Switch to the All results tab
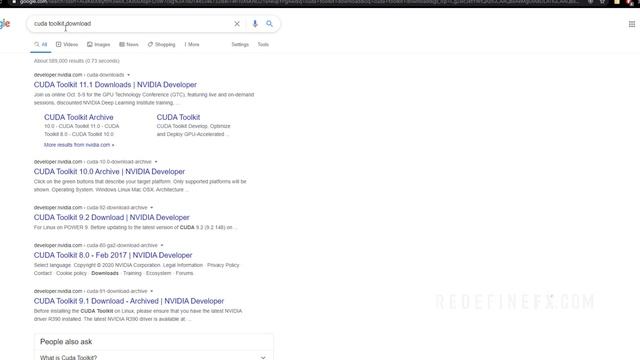Image resolution: width=640 pixels, height=360 pixels. [41, 44]
